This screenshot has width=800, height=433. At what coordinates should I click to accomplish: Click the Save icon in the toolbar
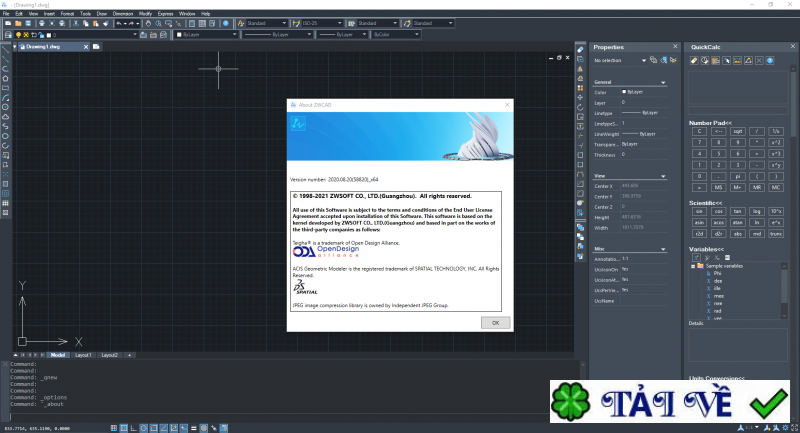[x=29, y=23]
